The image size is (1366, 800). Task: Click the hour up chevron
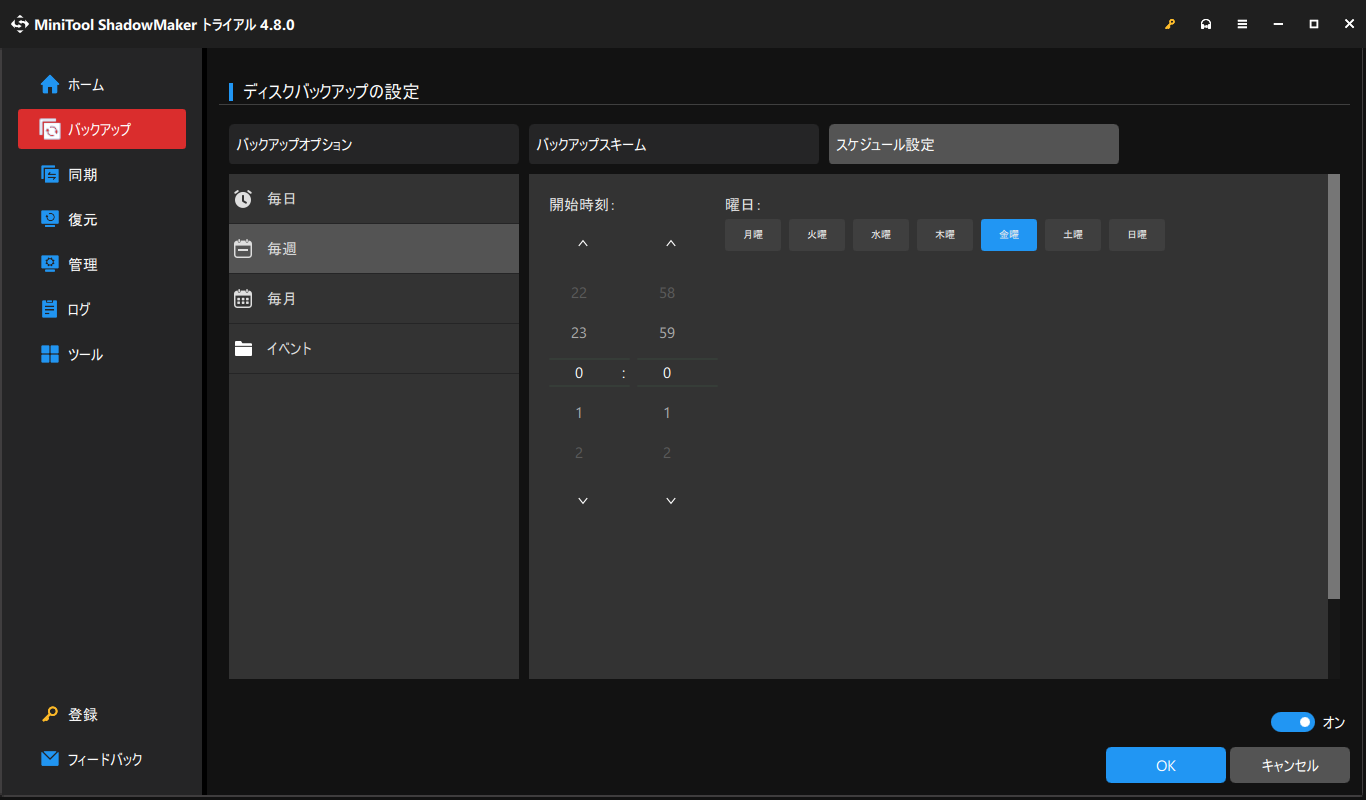click(583, 244)
